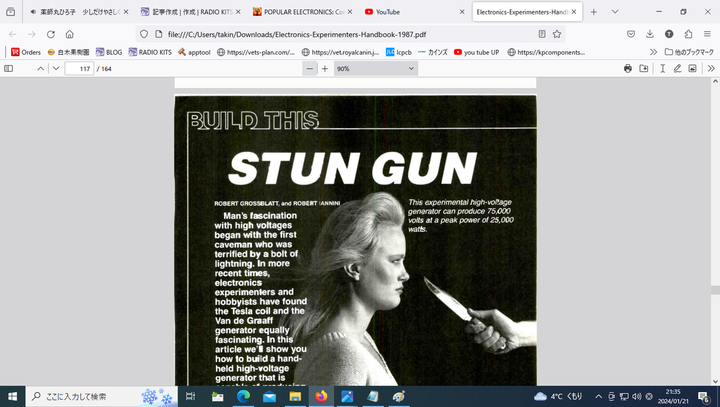This screenshot has height=407, width=720.
Task: Click the taskbar search box
Action: tap(102, 396)
